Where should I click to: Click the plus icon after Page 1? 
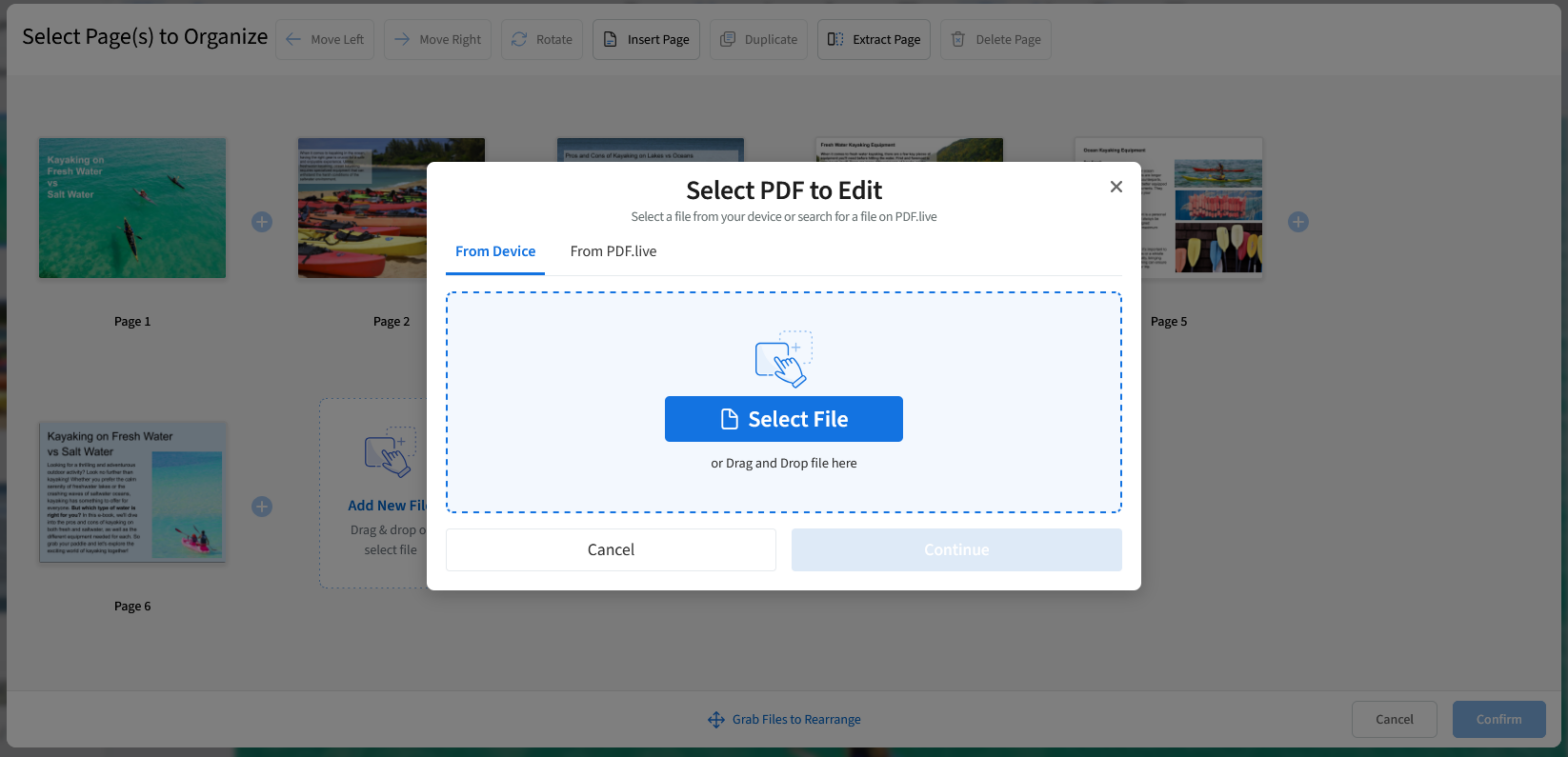[x=262, y=222]
